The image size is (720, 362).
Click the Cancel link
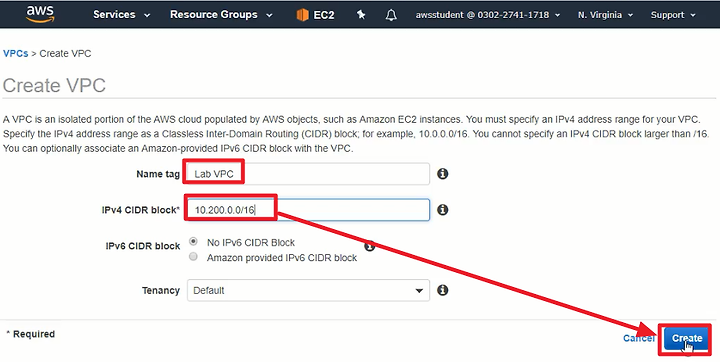(639, 338)
